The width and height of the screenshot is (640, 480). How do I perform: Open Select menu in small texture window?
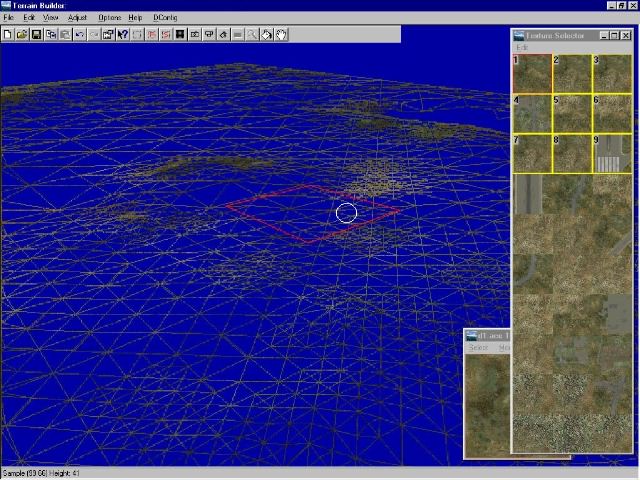click(x=479, y=348)
